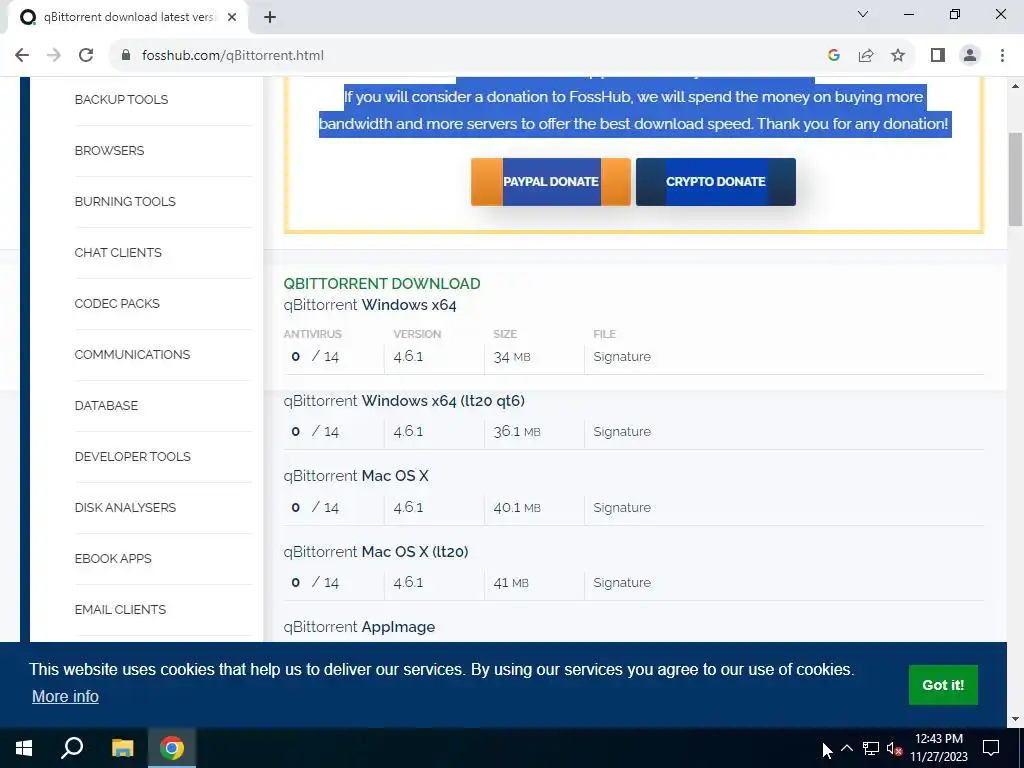The height and width of the screenshot is (768, 1024).
Task: Open the COMMUNICATIONS category
Action: point(132,354)
